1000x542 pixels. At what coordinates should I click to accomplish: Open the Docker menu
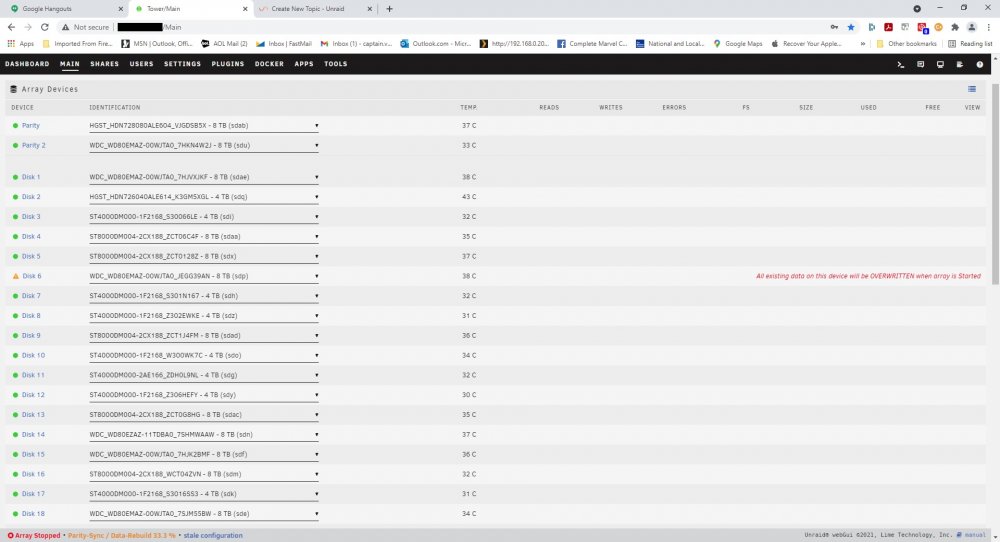(269, 64)
